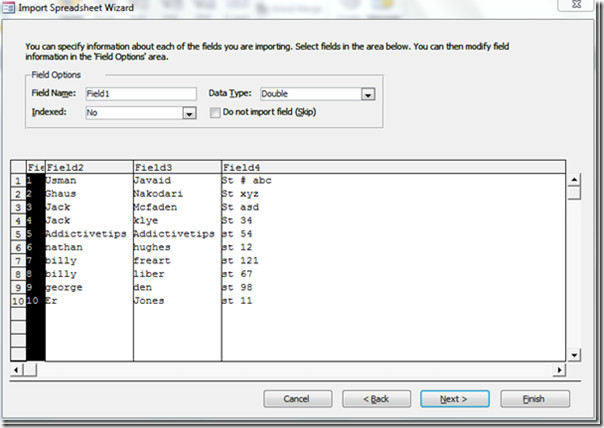Screen dimensions: 604x428
Task: Click the cell containing 'den'
Action: pyautogui.click(x=178, y=287)
